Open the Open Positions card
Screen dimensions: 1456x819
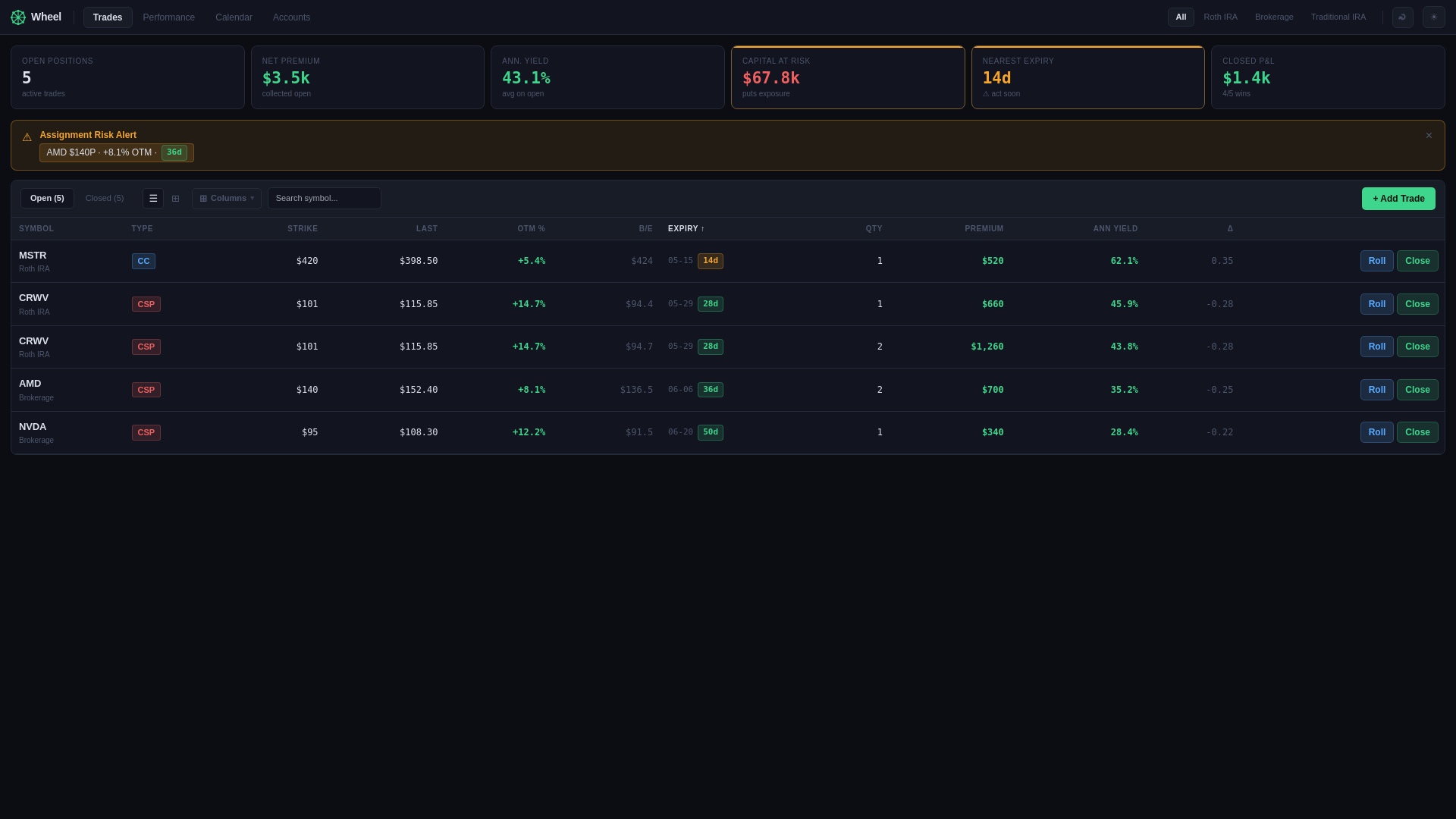[x=127, y=77]
